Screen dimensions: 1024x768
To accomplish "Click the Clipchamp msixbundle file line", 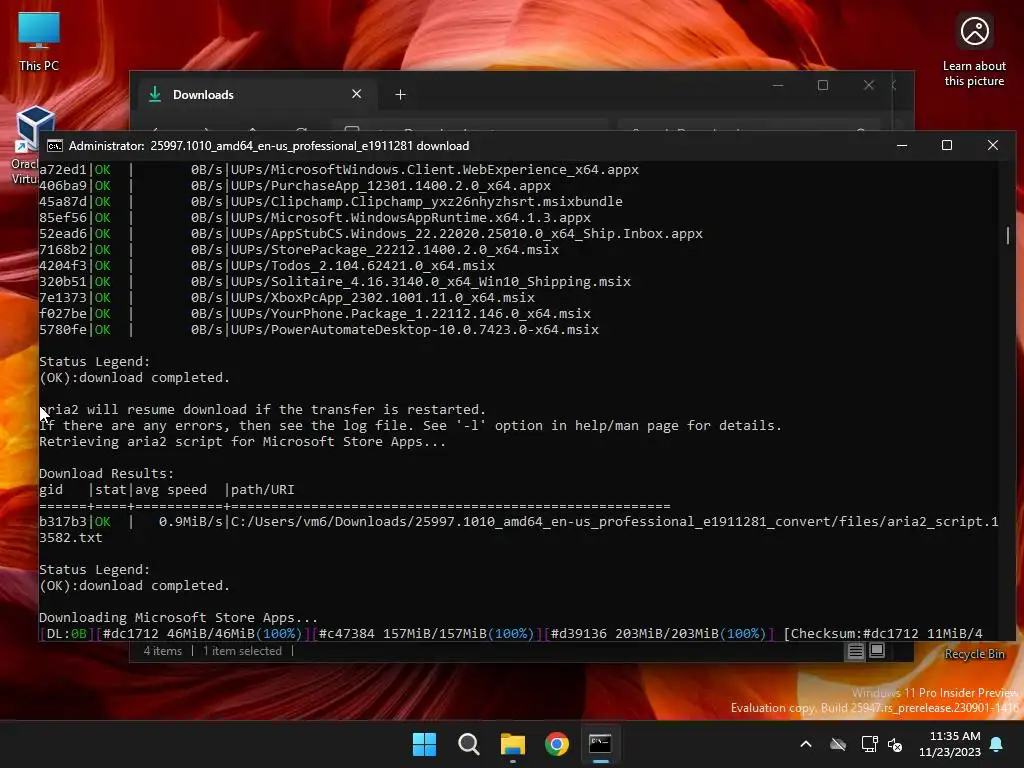I will coord(330,202).
